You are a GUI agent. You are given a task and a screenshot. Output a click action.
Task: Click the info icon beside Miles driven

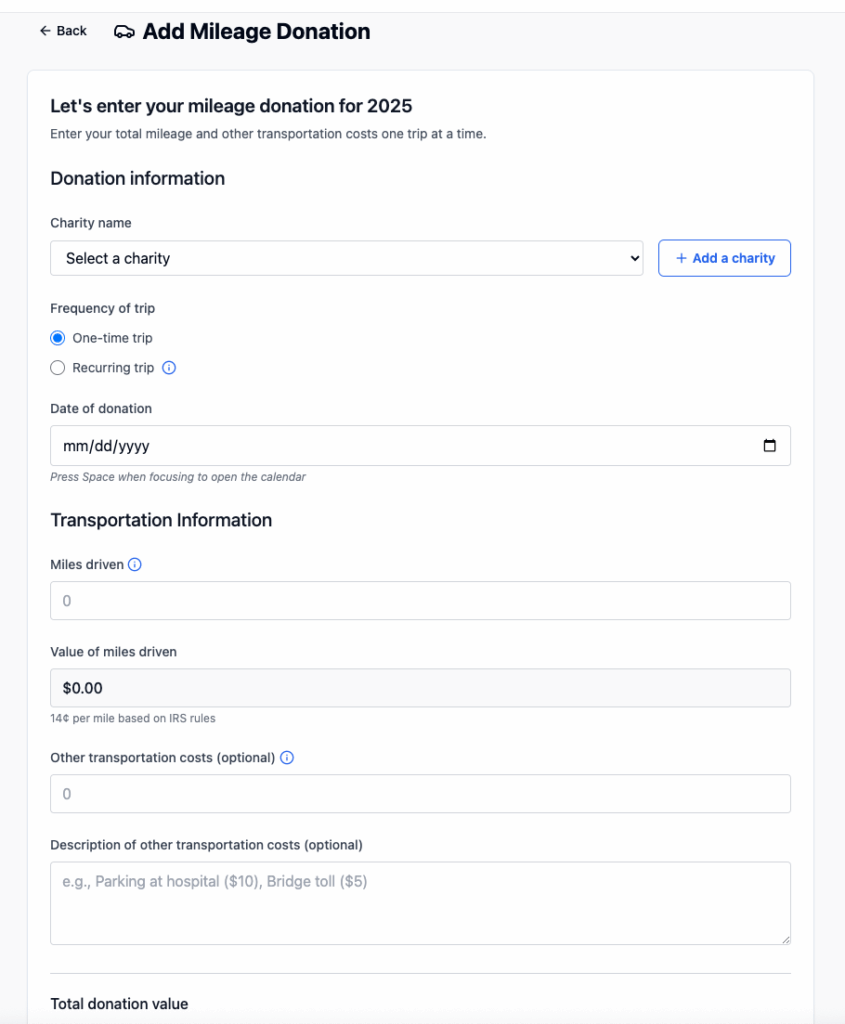click(x=135, y=565)
